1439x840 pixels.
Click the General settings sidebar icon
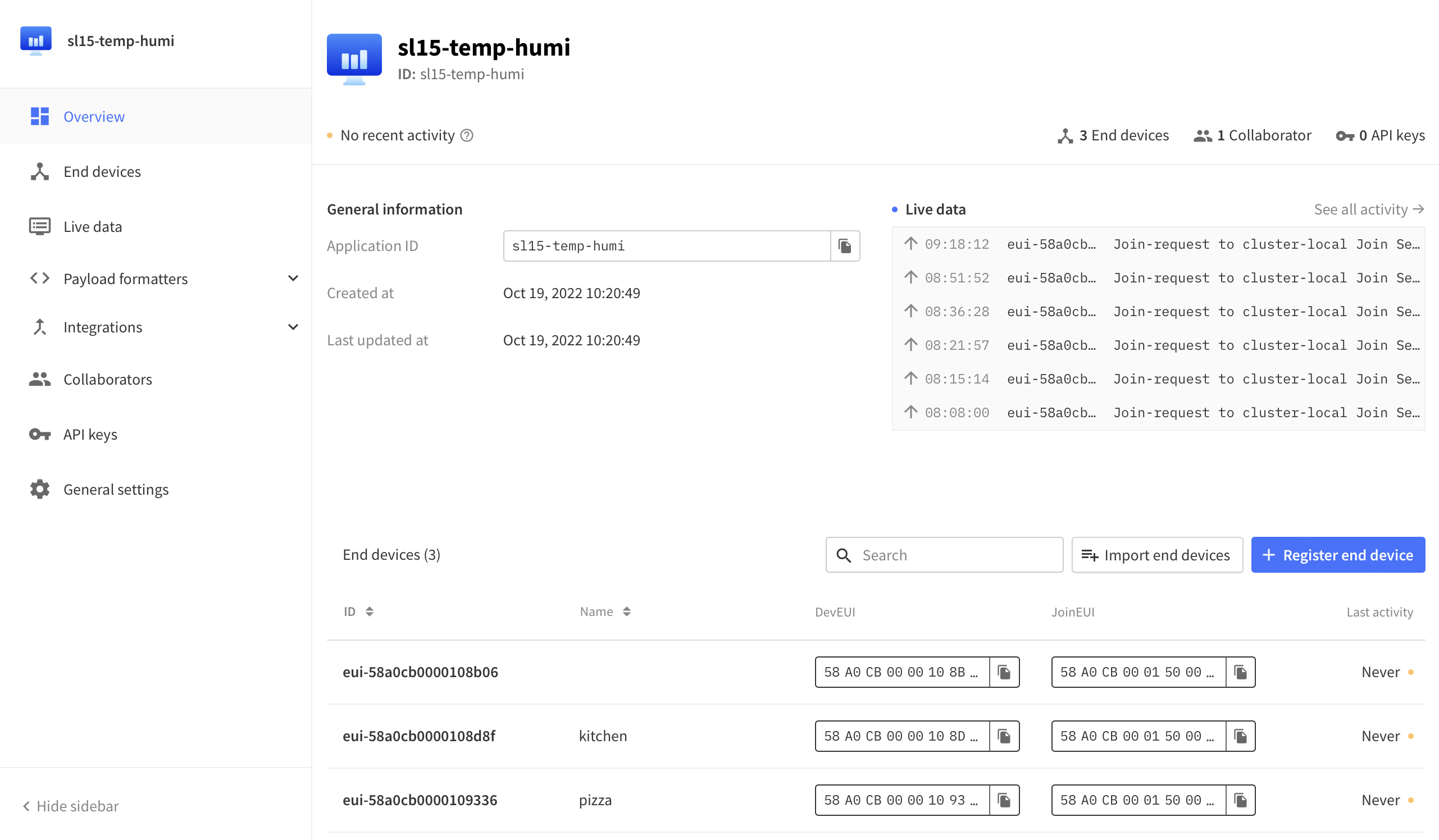point(40,489)
